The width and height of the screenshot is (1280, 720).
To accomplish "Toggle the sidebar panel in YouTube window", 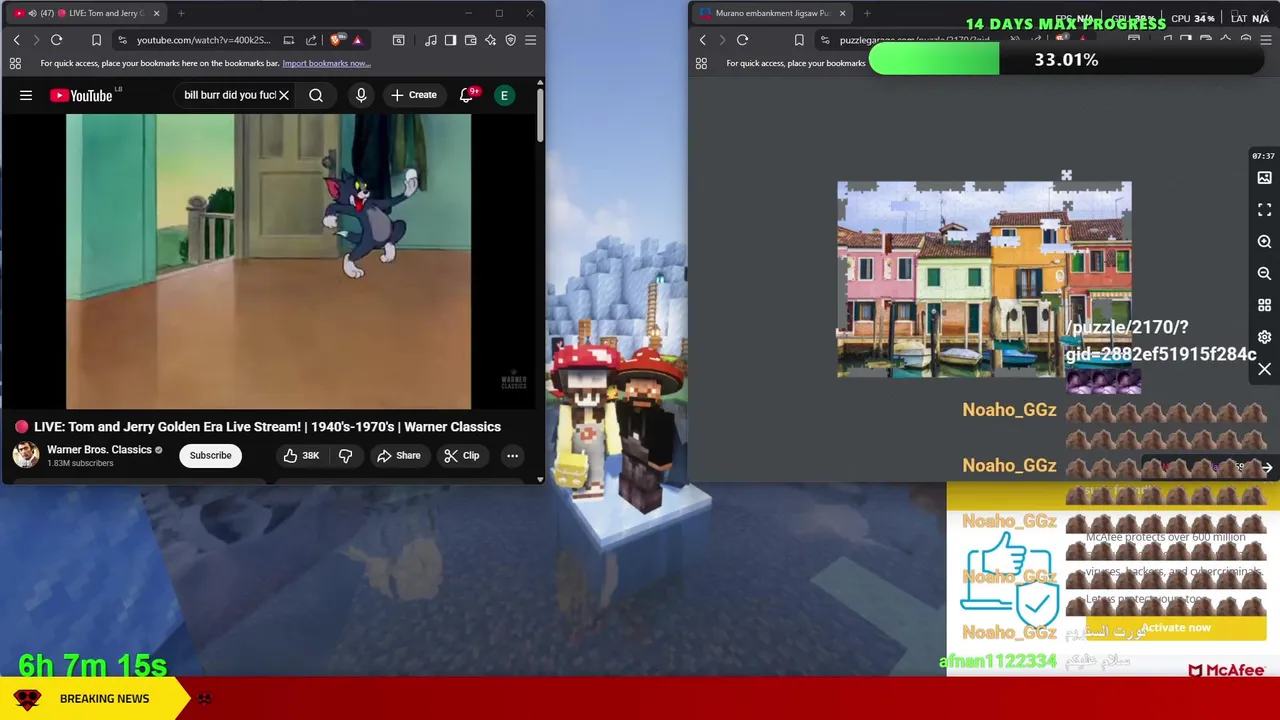I will tap(450, 40).
